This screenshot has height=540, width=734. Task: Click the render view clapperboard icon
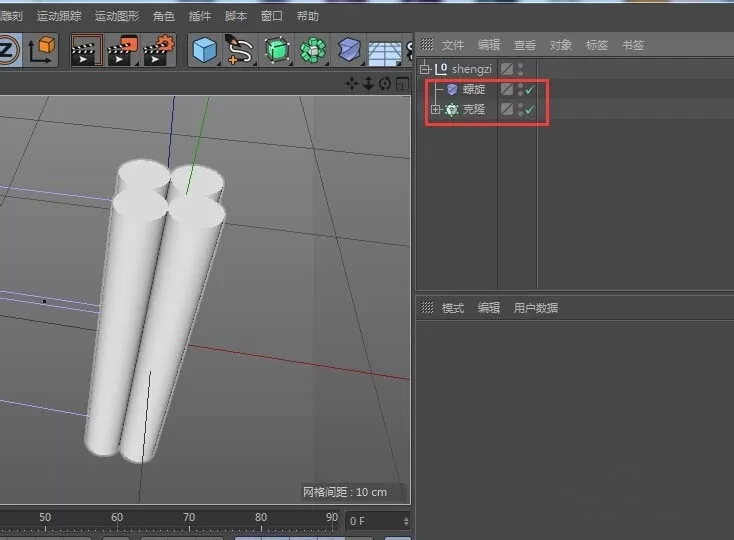click(86, 50)
